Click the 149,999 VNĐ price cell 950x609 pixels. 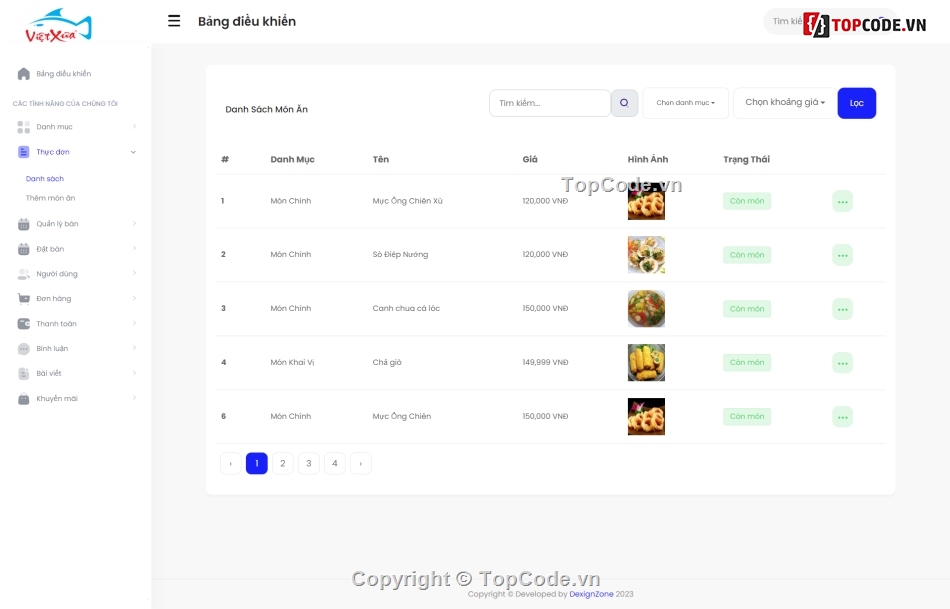click(545, 362)
